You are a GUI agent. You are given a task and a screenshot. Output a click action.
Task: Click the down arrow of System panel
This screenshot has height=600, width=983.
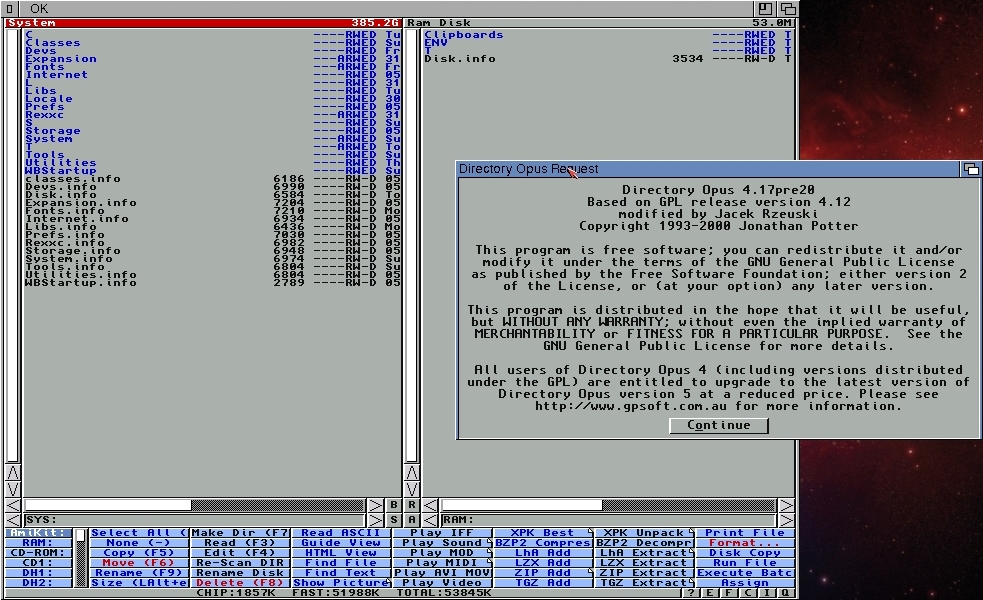pos(13,489)
